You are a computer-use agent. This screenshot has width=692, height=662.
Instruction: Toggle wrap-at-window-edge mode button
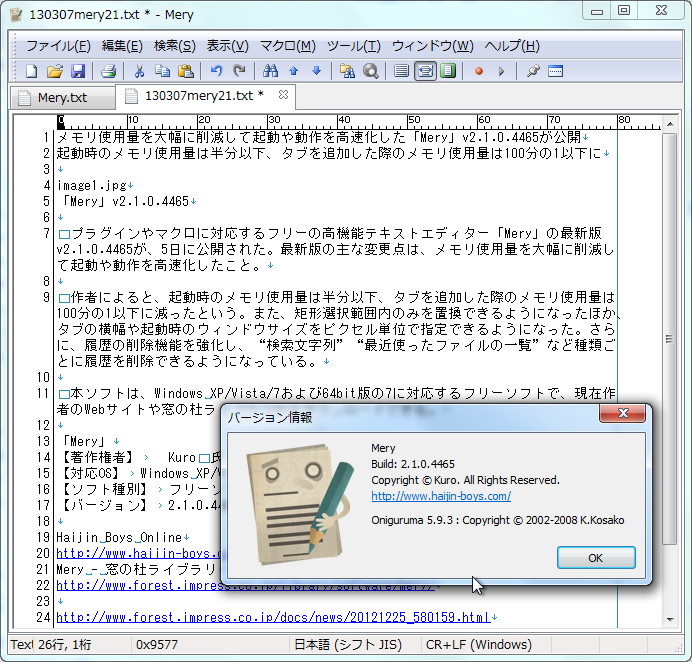425,71
